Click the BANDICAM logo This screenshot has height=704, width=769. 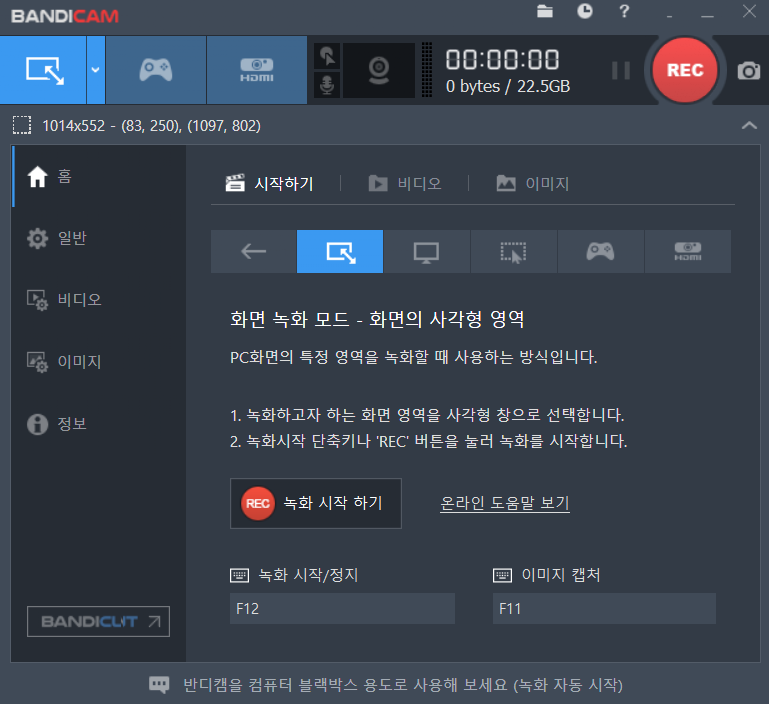pyautogui.click(x=65, y=16)
